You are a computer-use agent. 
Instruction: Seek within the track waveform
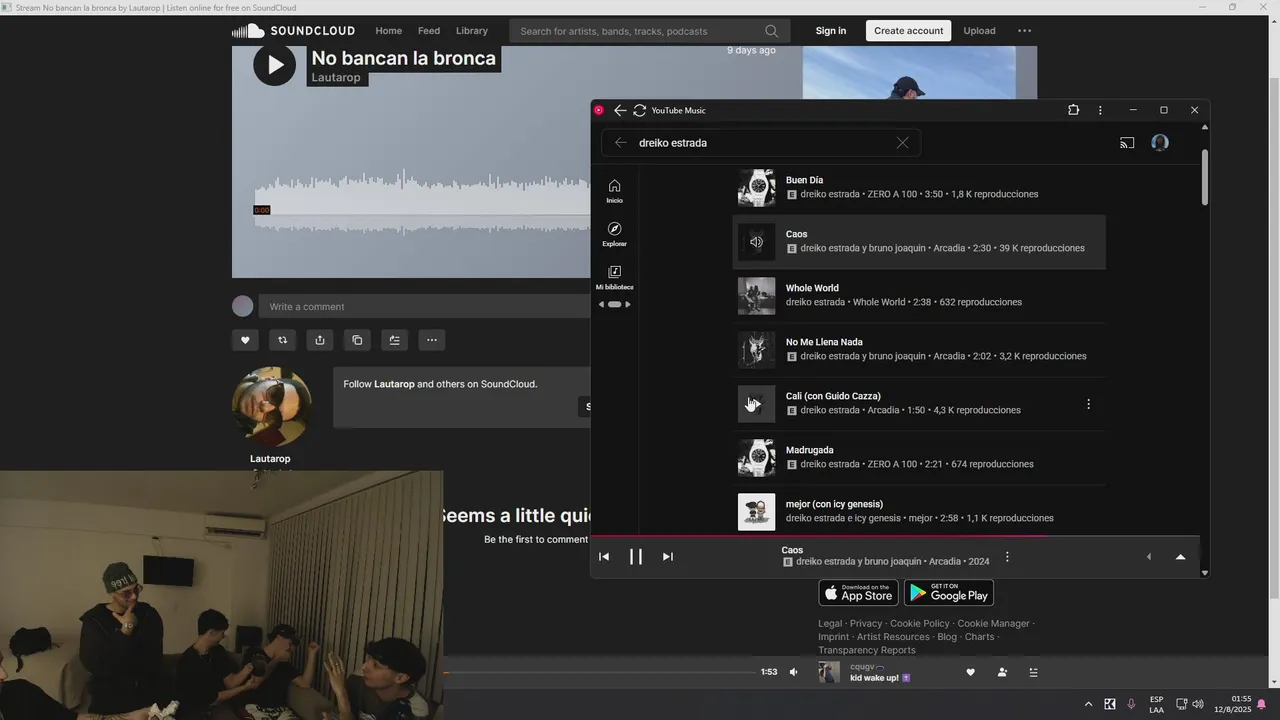coord(421,203)
